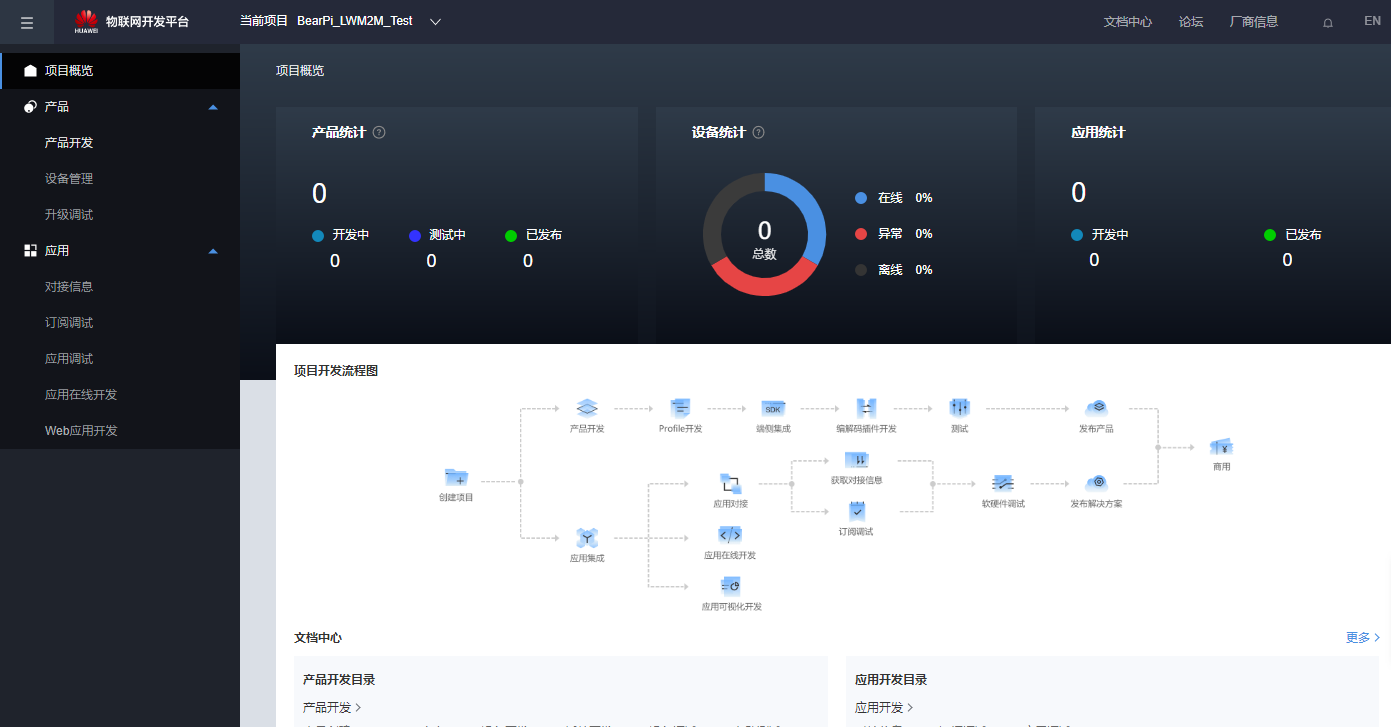1391x727 pixels.
Task: Click the 开发中 label in 产品统计
Action: tap(351, 235)
